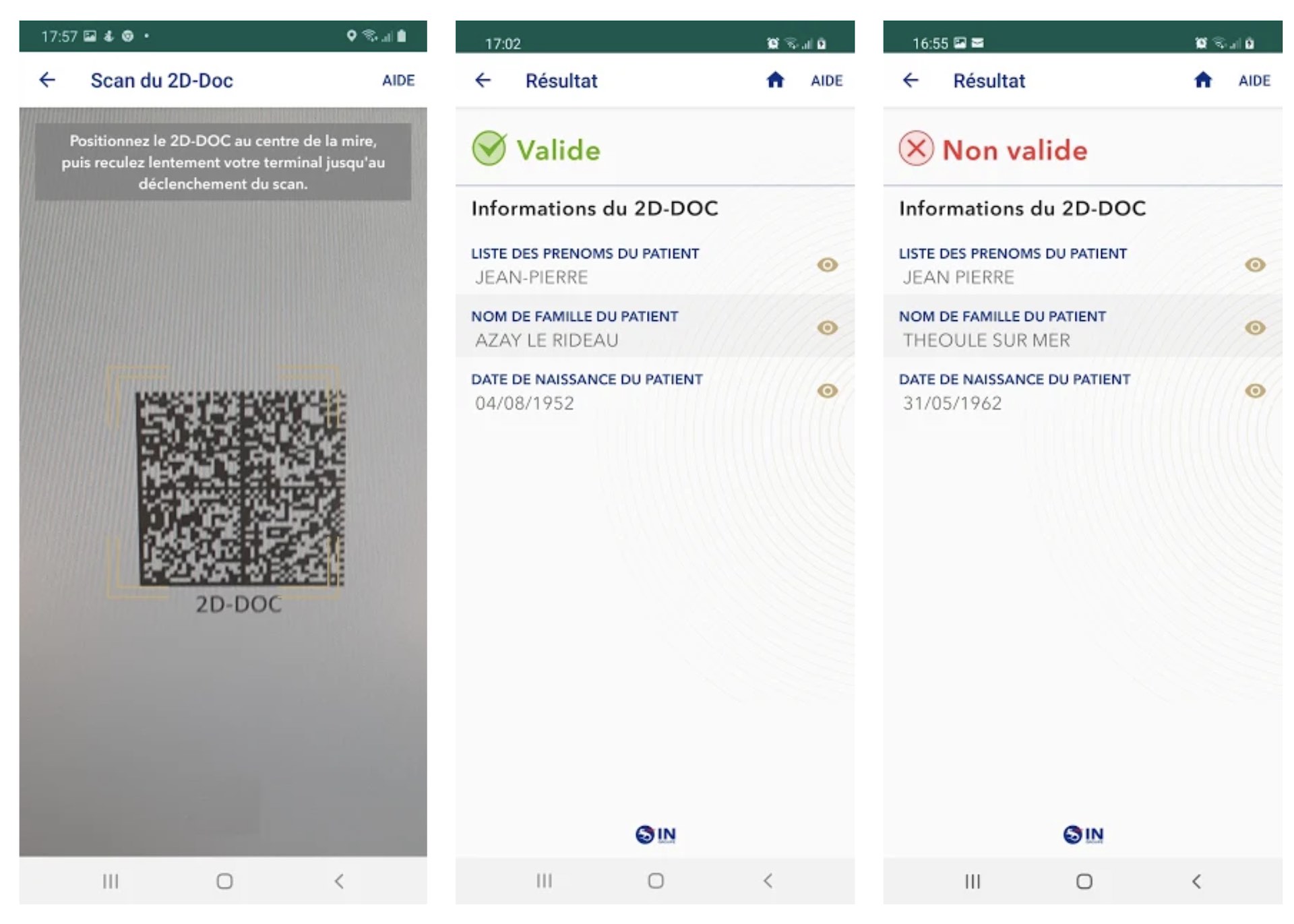The image size is (1294, 924).
Task: Tap the JEAN-PIERRE first name value
Action: click(x=532, y=277)
